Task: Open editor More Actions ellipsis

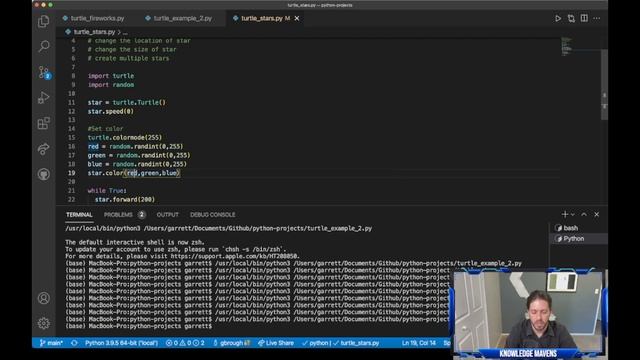Action: click(x=597, y=18)
